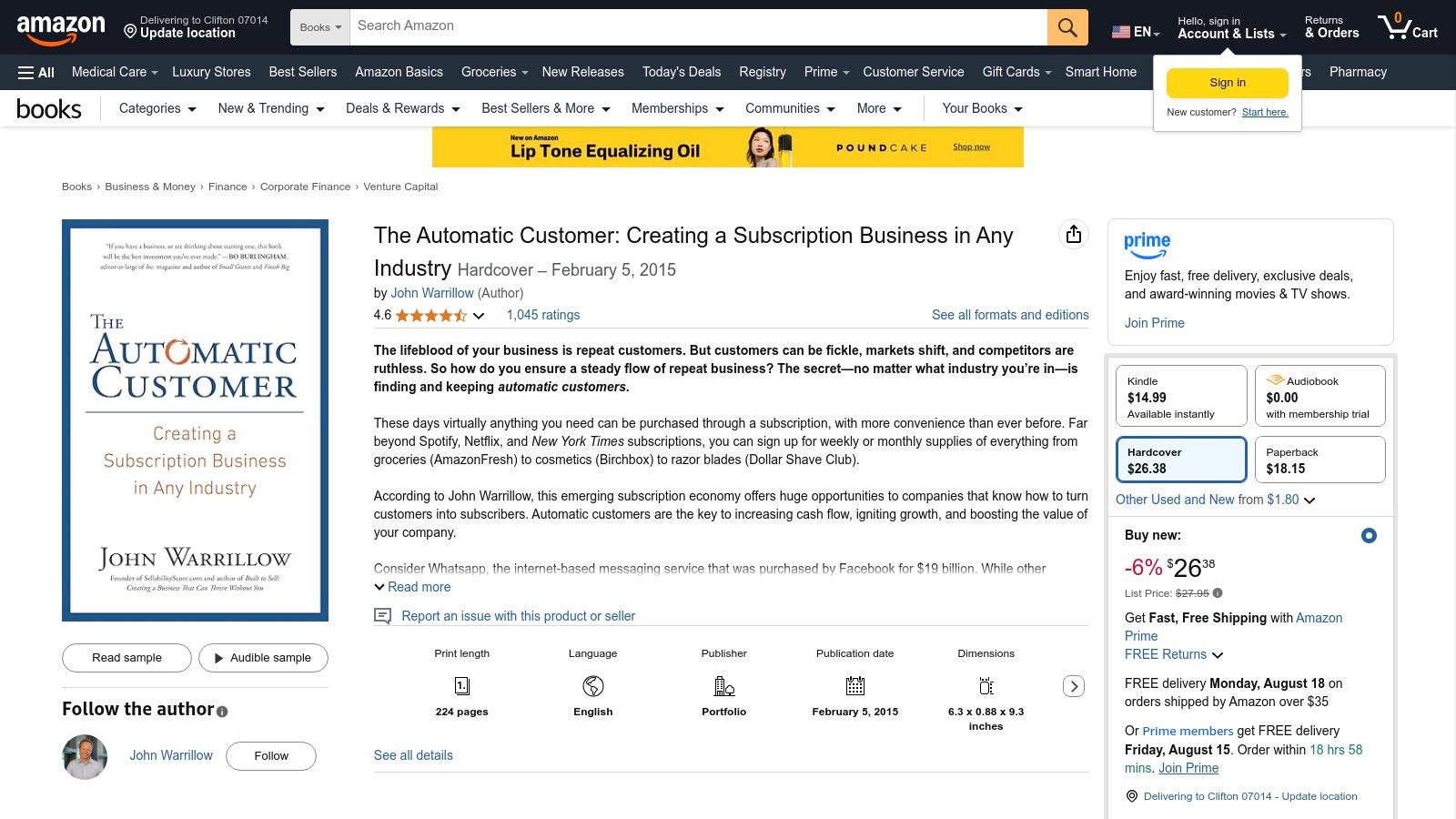Open the shopping cart icon
Screen dimensions: 1456x819
[1407, 27]
